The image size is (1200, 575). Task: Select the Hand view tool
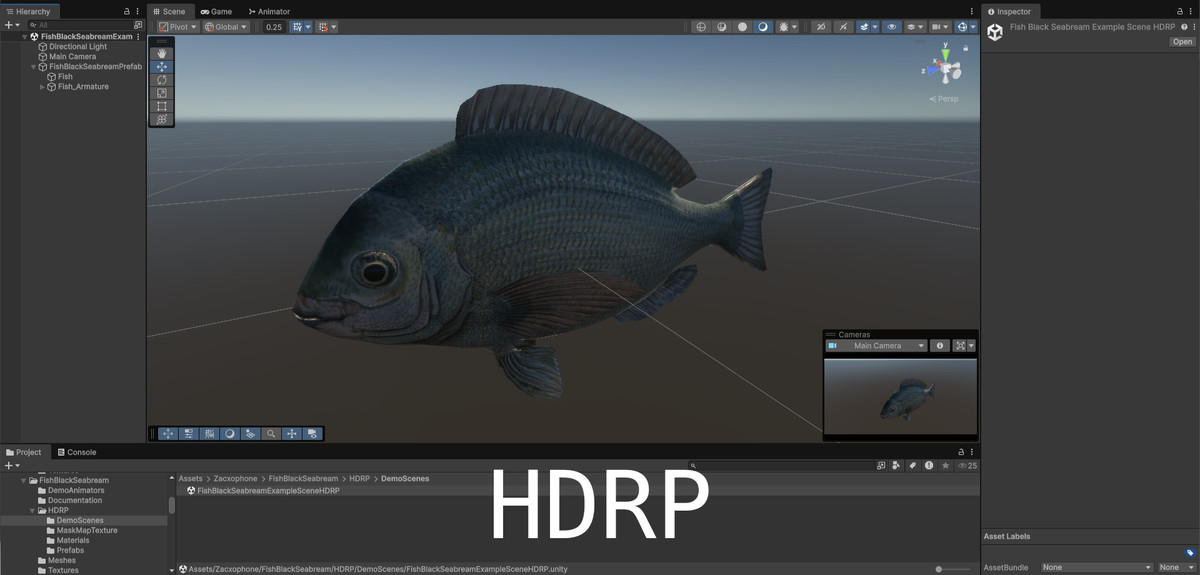point(162,54)
